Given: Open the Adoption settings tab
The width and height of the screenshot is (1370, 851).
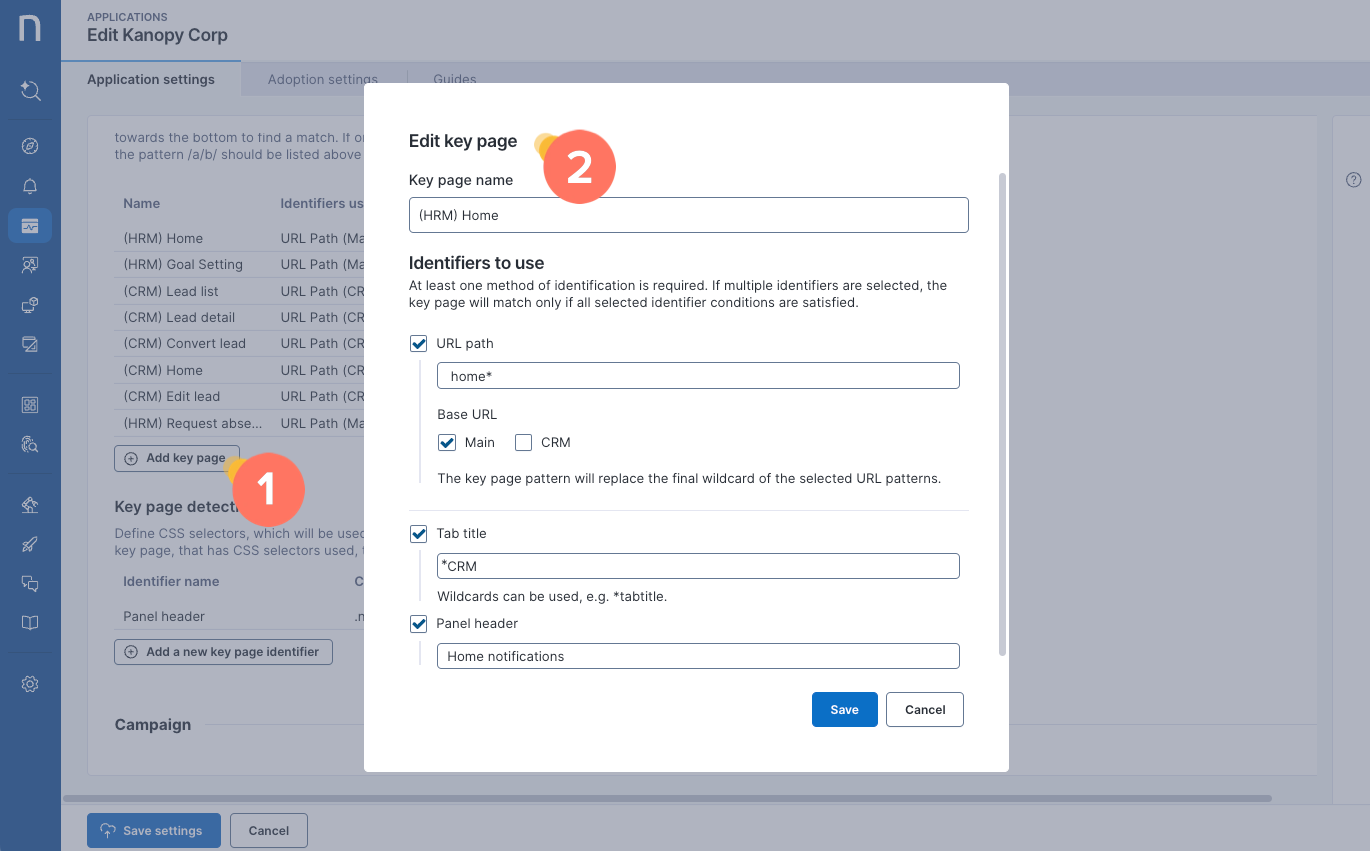Looking at the screenshot, I should [x=322, y=79].
